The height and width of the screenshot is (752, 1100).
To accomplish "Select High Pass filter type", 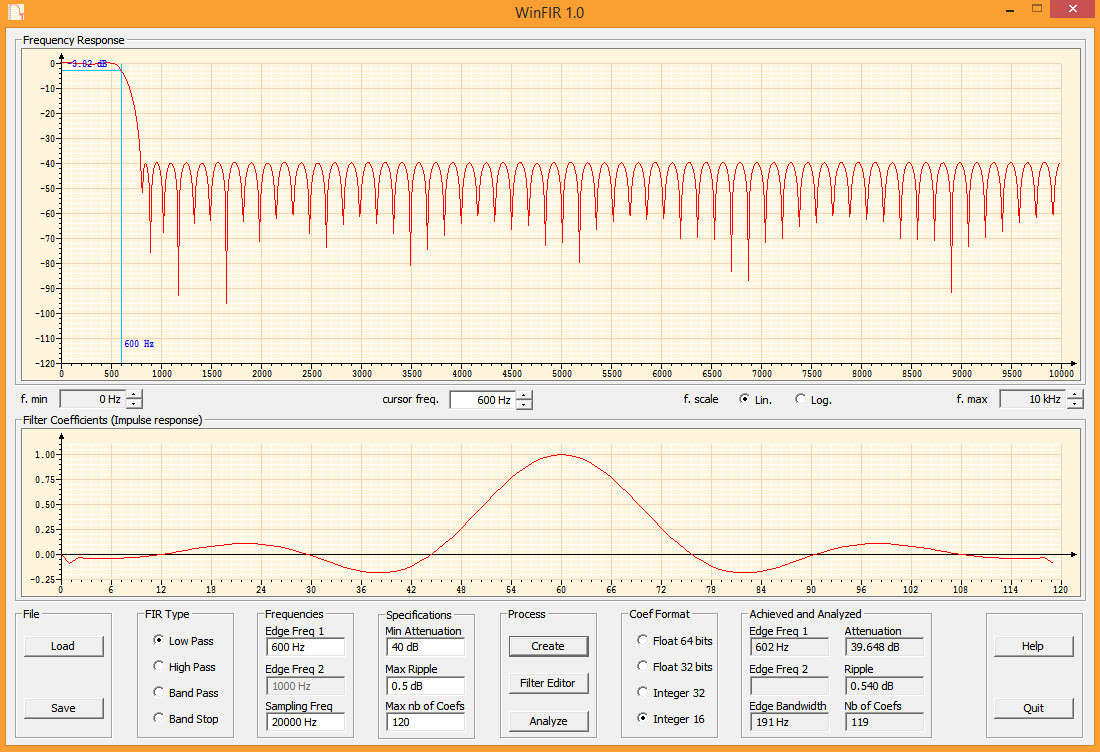I will (x=159, y=666).
